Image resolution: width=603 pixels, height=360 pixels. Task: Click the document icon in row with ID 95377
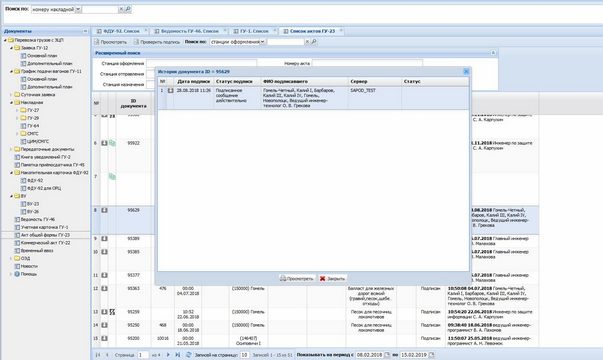[x=104, y=275]
